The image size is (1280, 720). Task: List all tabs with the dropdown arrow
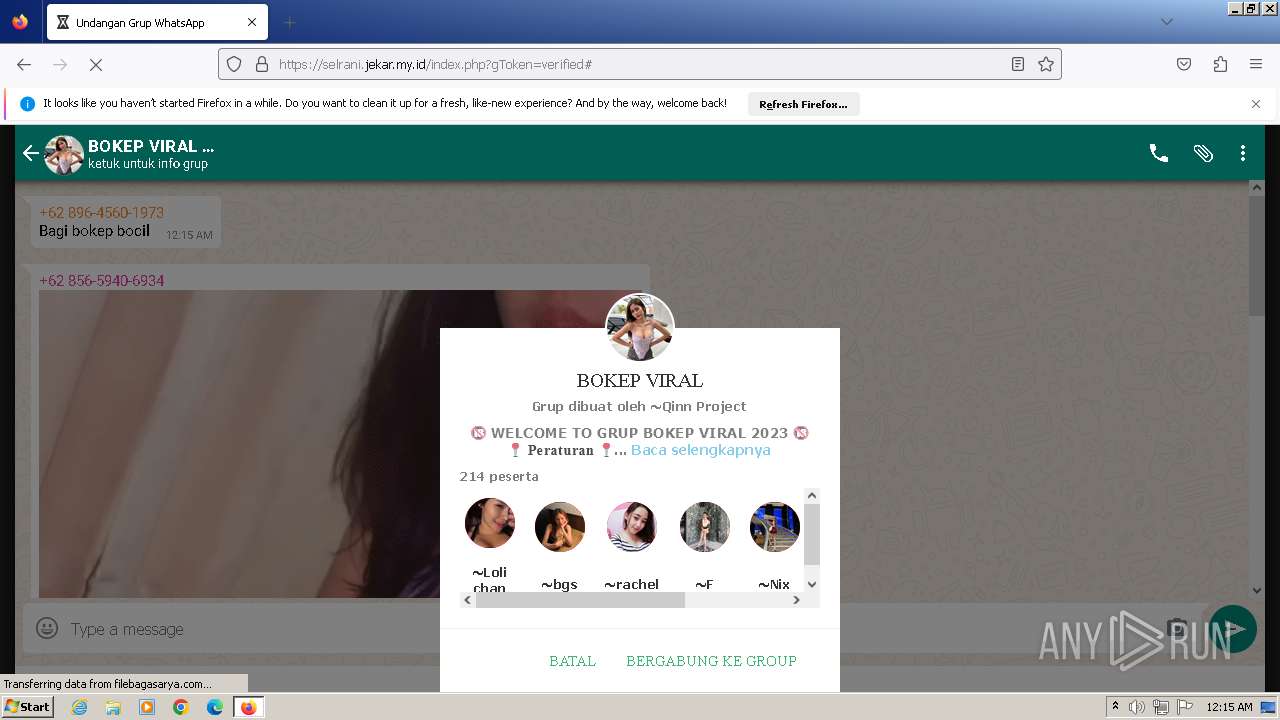(1167, 22)
